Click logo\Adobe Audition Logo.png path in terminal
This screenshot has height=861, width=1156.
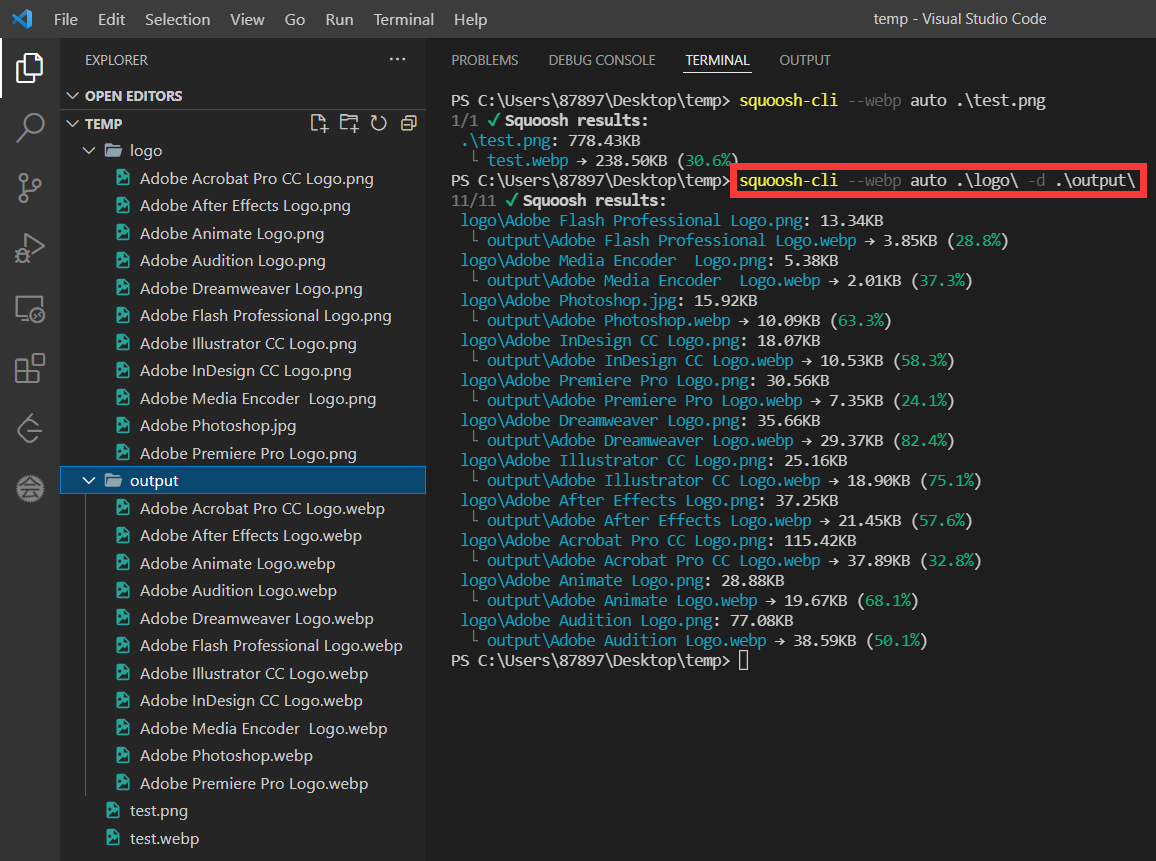pos(586,621)
